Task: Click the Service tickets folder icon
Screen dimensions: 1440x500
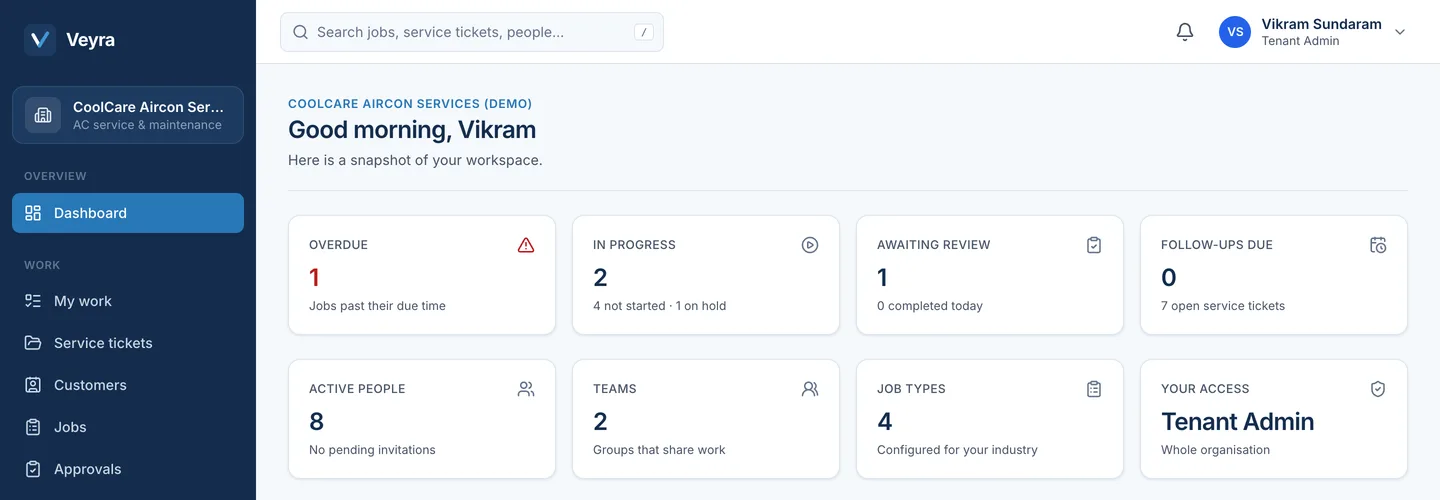Action: pos(33,343)
